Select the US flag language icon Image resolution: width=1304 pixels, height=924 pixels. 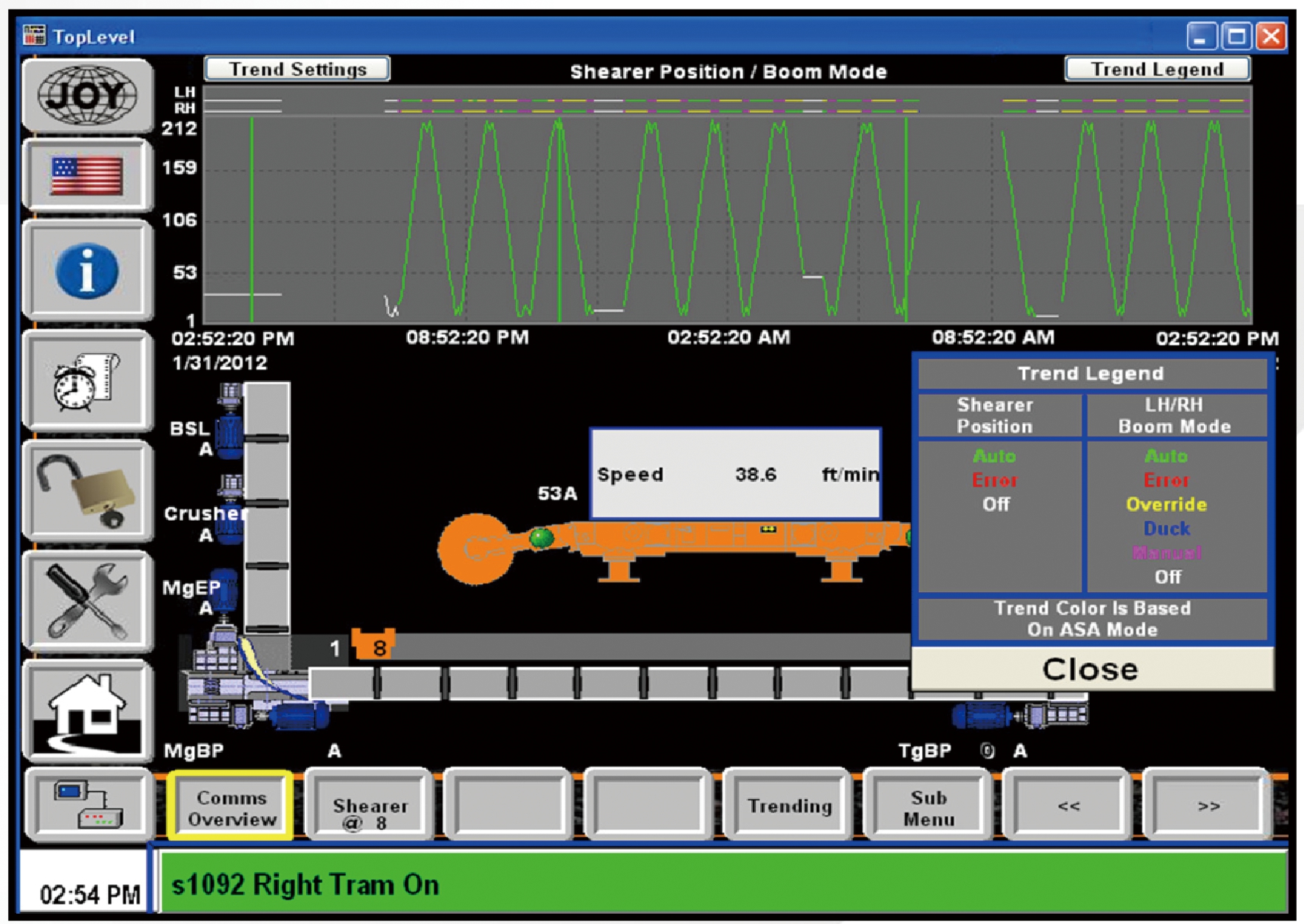click(x=88, y=177)
